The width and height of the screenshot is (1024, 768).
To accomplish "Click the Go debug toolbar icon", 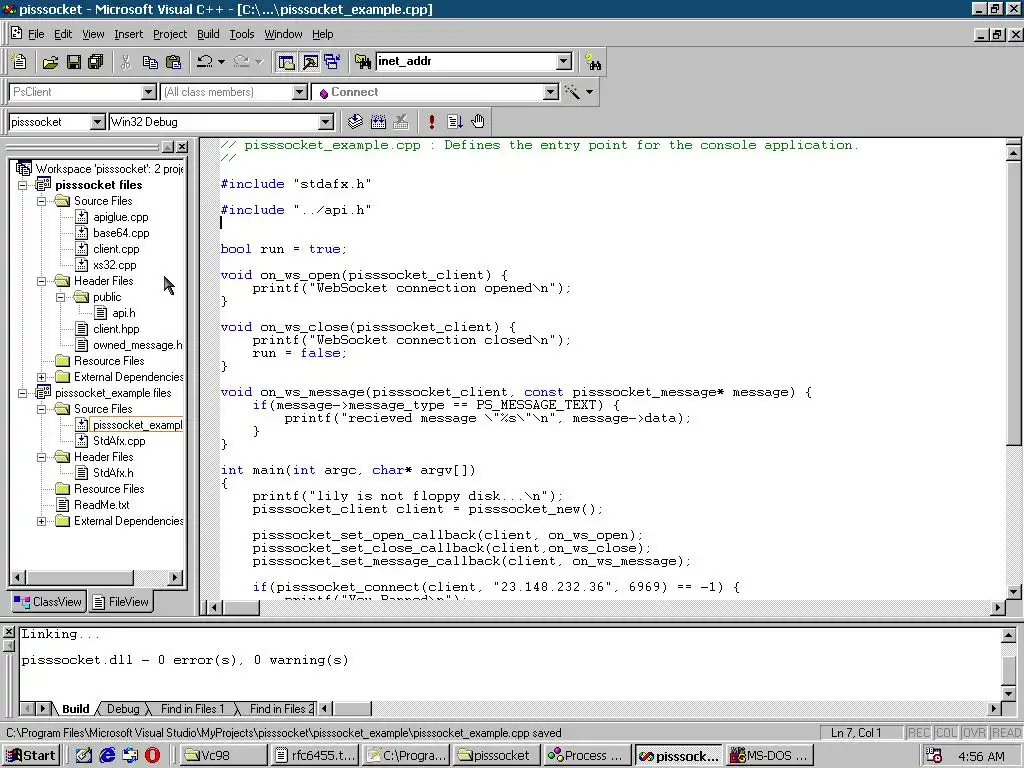I will click(455, 121).
